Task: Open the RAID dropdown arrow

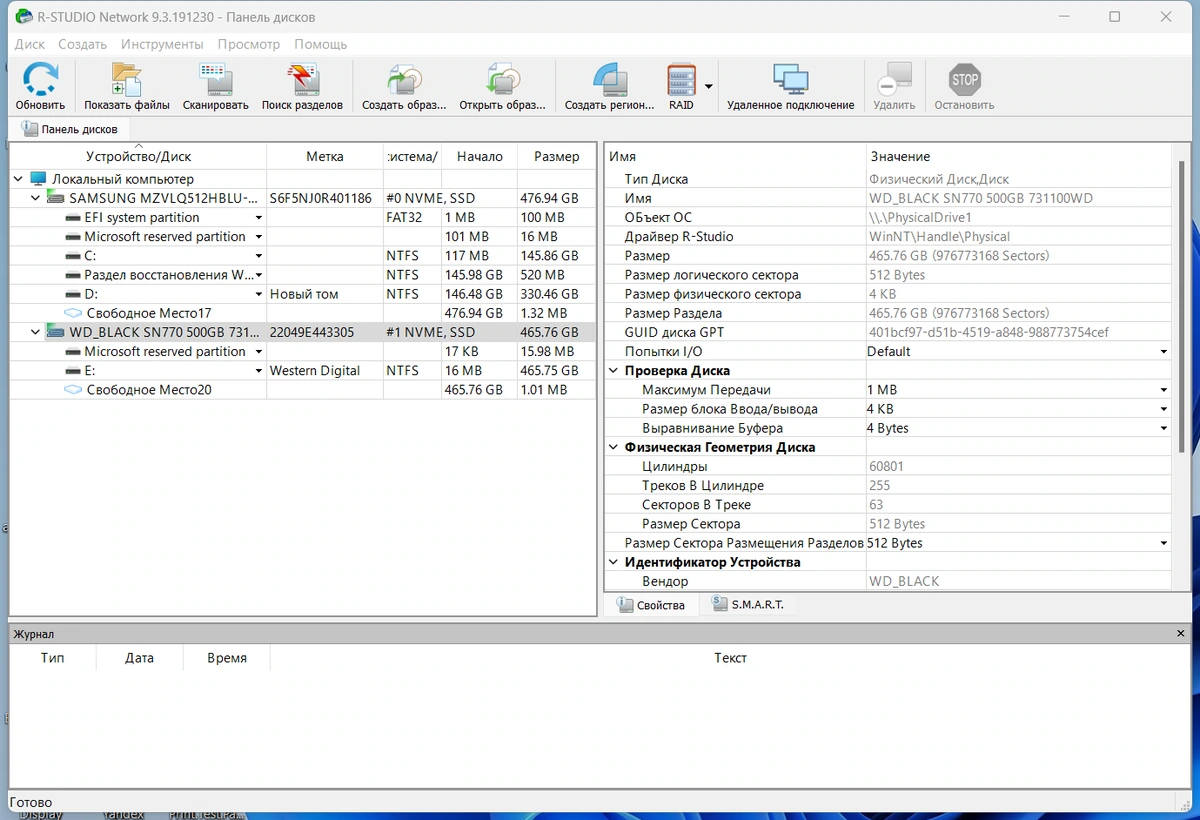Action: pos(709,86)
